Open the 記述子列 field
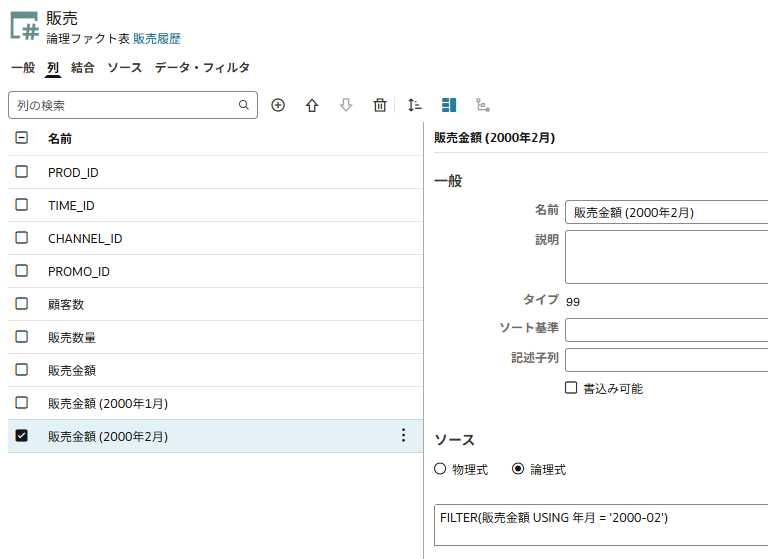The width and height of the screenshot is (768, 559). (x=667, y=360)
